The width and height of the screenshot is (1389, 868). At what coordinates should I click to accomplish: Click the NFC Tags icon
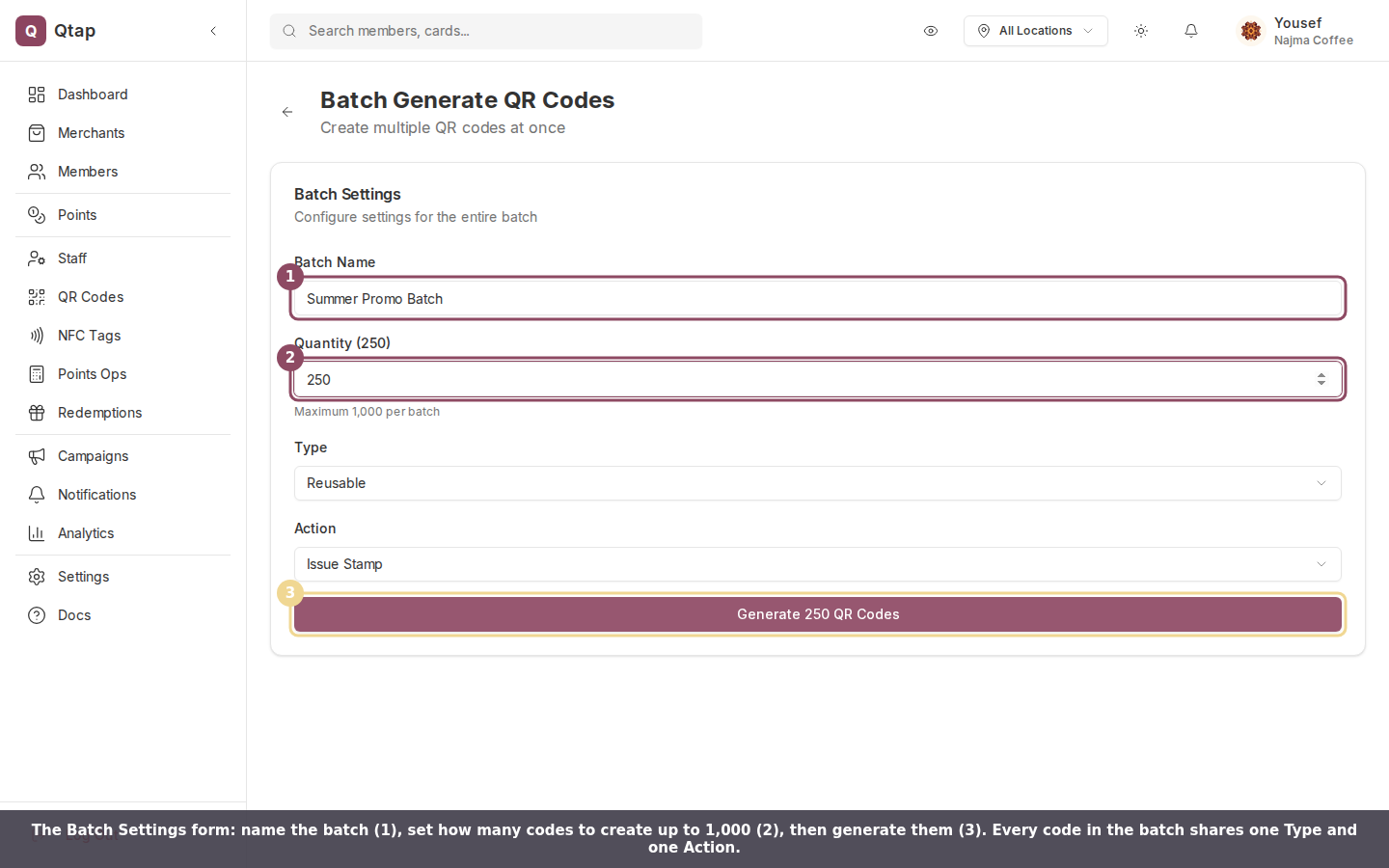[x=37, y=336]
